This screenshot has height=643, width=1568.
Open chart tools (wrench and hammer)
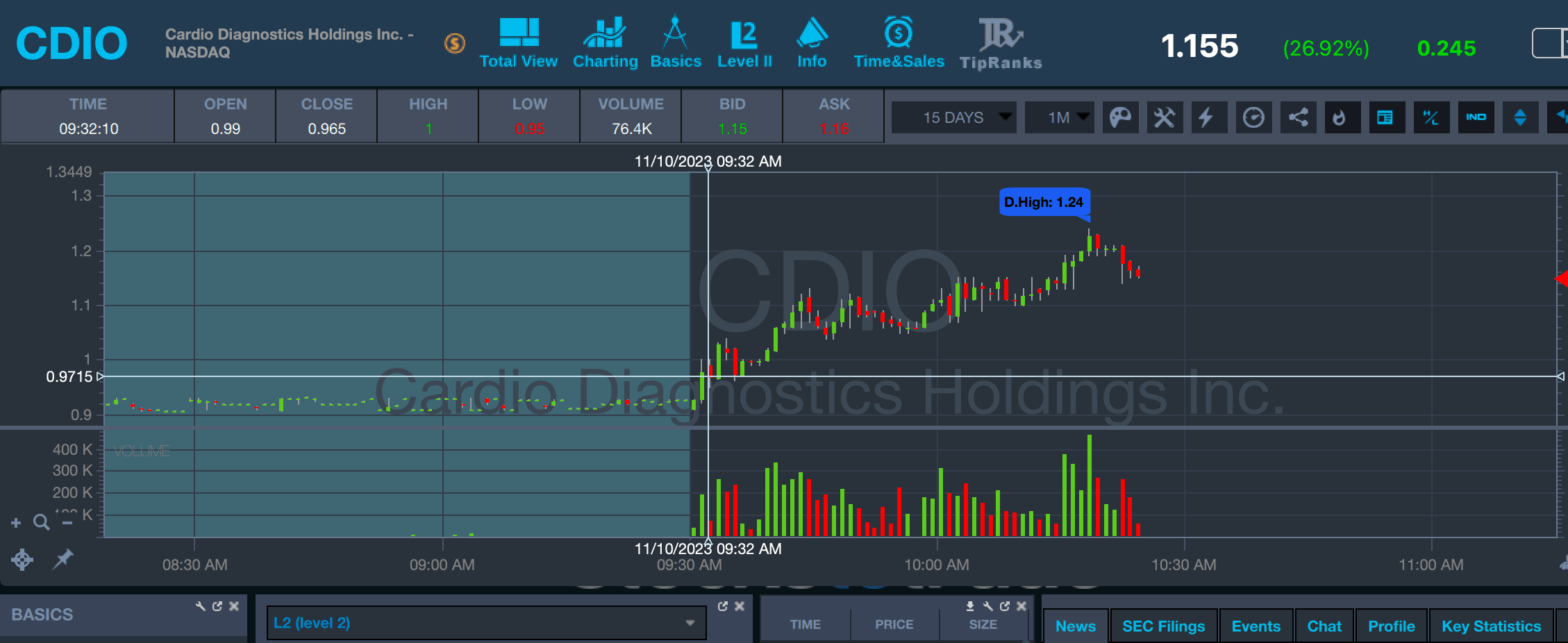click(x=1165, y=117)
